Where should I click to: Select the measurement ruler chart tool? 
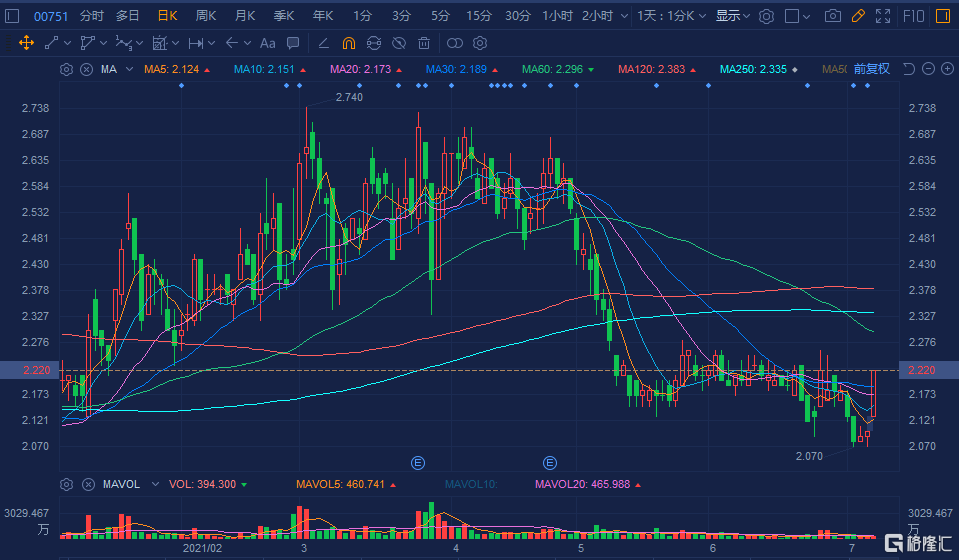pyautogui.click(x=160, y=43)
